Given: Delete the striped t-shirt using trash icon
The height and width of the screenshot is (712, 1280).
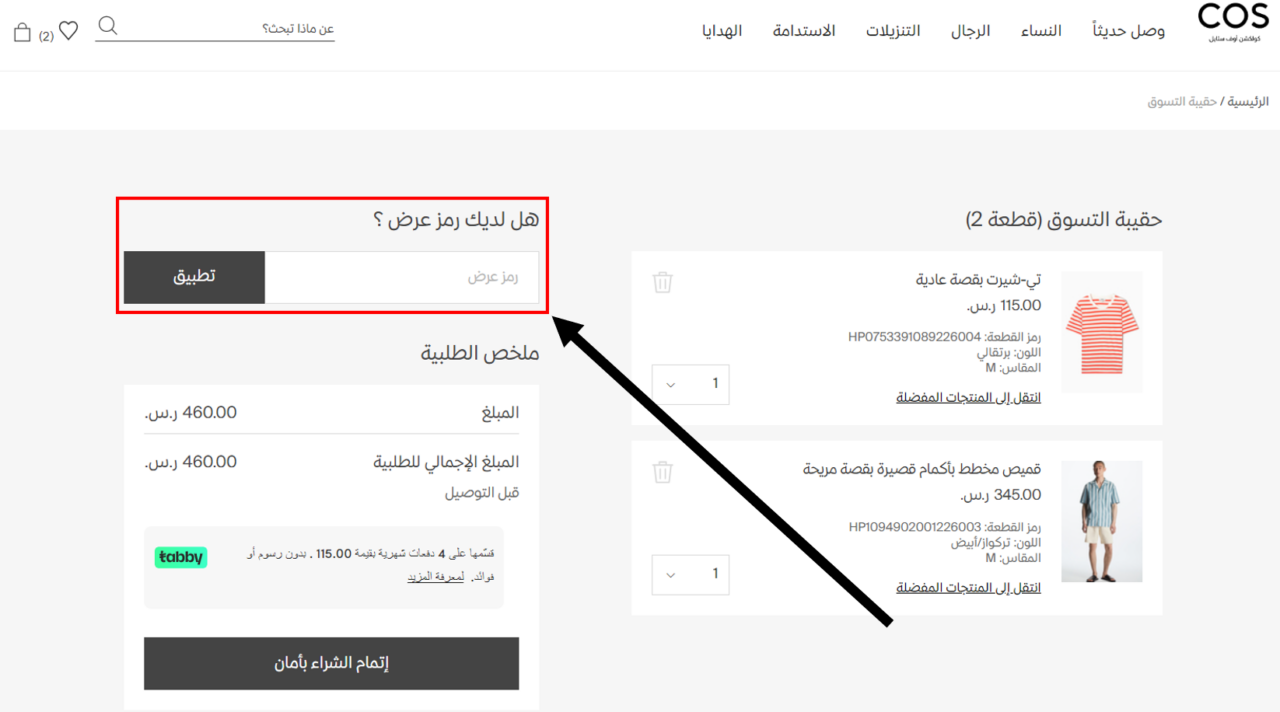Looking at the screenshot, I should [662, 283].
